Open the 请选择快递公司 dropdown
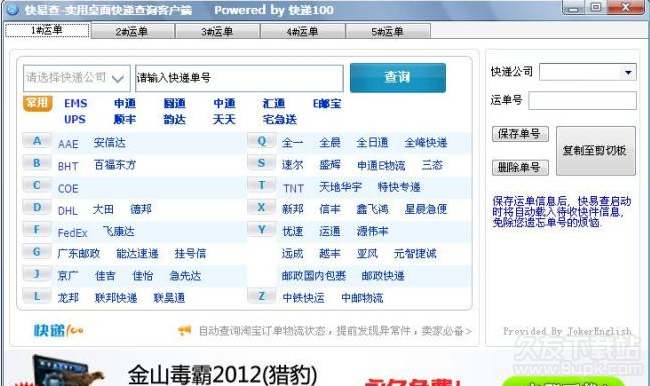Screen dimensions: 650x386 [x=77, y=78]
